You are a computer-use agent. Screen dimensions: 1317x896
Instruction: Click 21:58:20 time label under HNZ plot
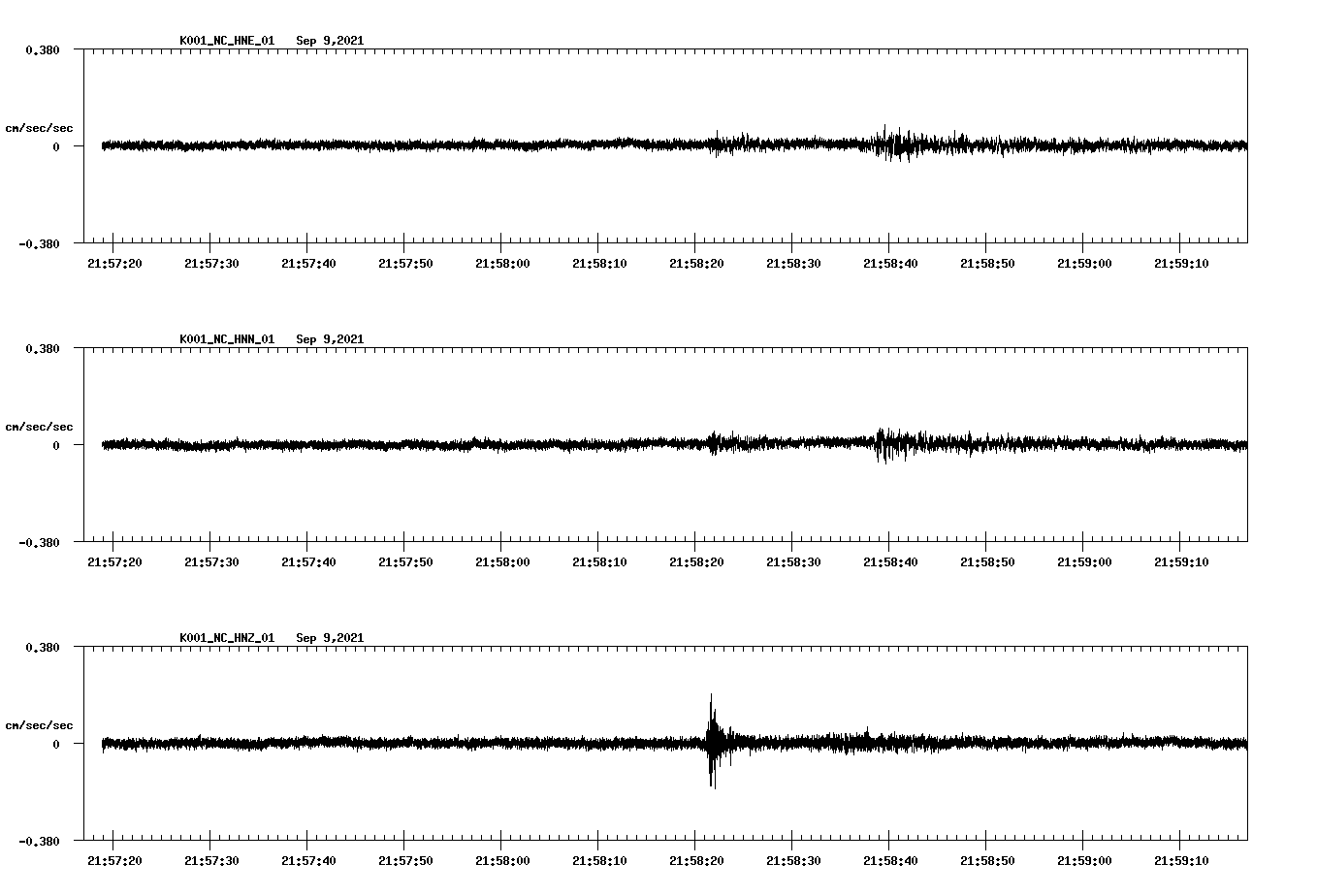click(696, 861)
